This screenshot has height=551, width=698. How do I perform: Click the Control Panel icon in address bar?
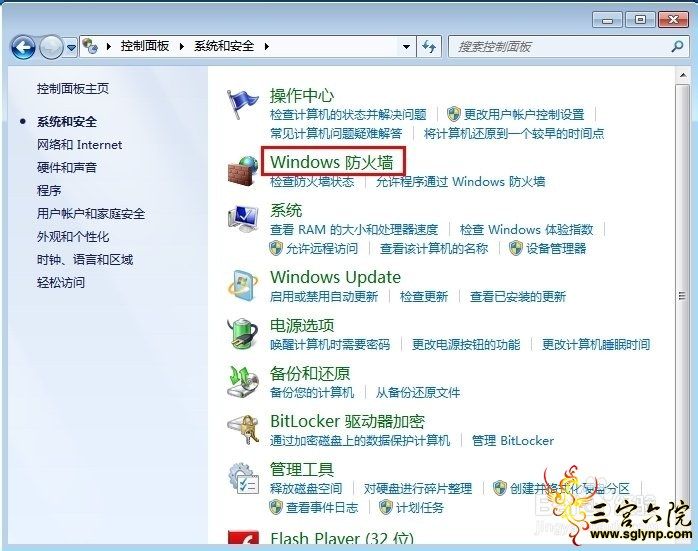tap(90, 46)
